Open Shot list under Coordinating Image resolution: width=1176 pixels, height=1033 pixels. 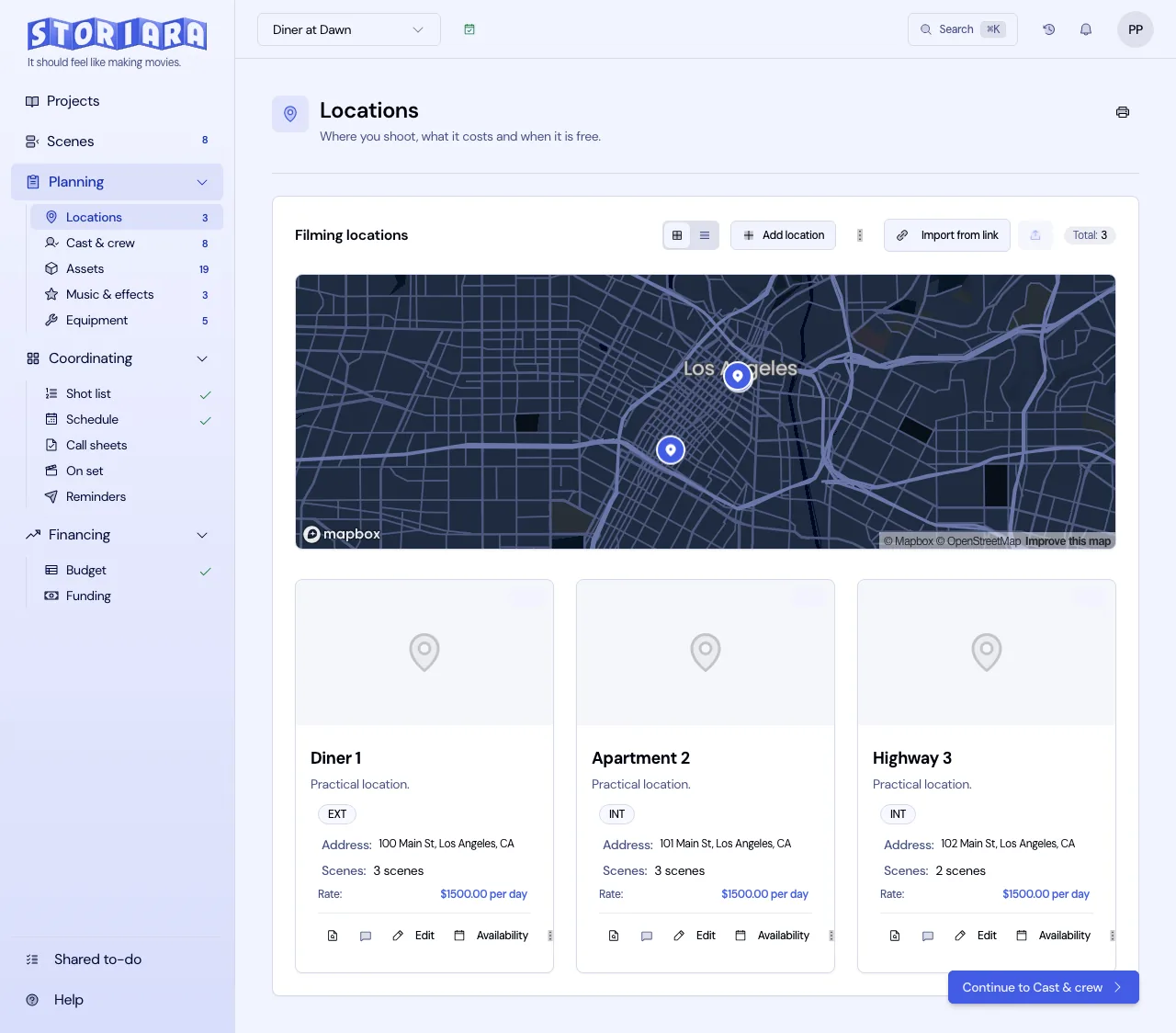coord(127,393)
